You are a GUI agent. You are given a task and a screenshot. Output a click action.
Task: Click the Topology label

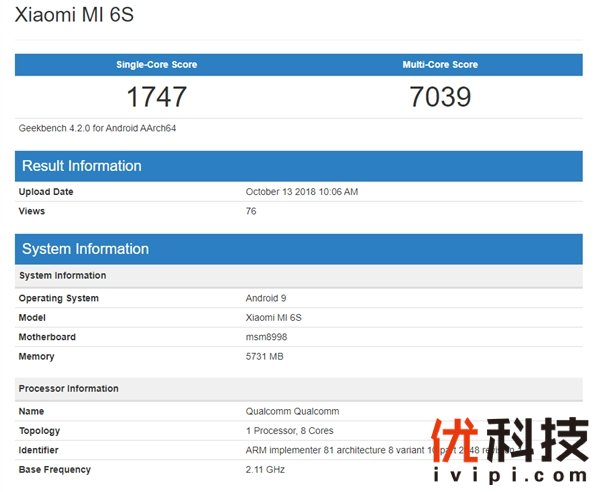point(39,431)
